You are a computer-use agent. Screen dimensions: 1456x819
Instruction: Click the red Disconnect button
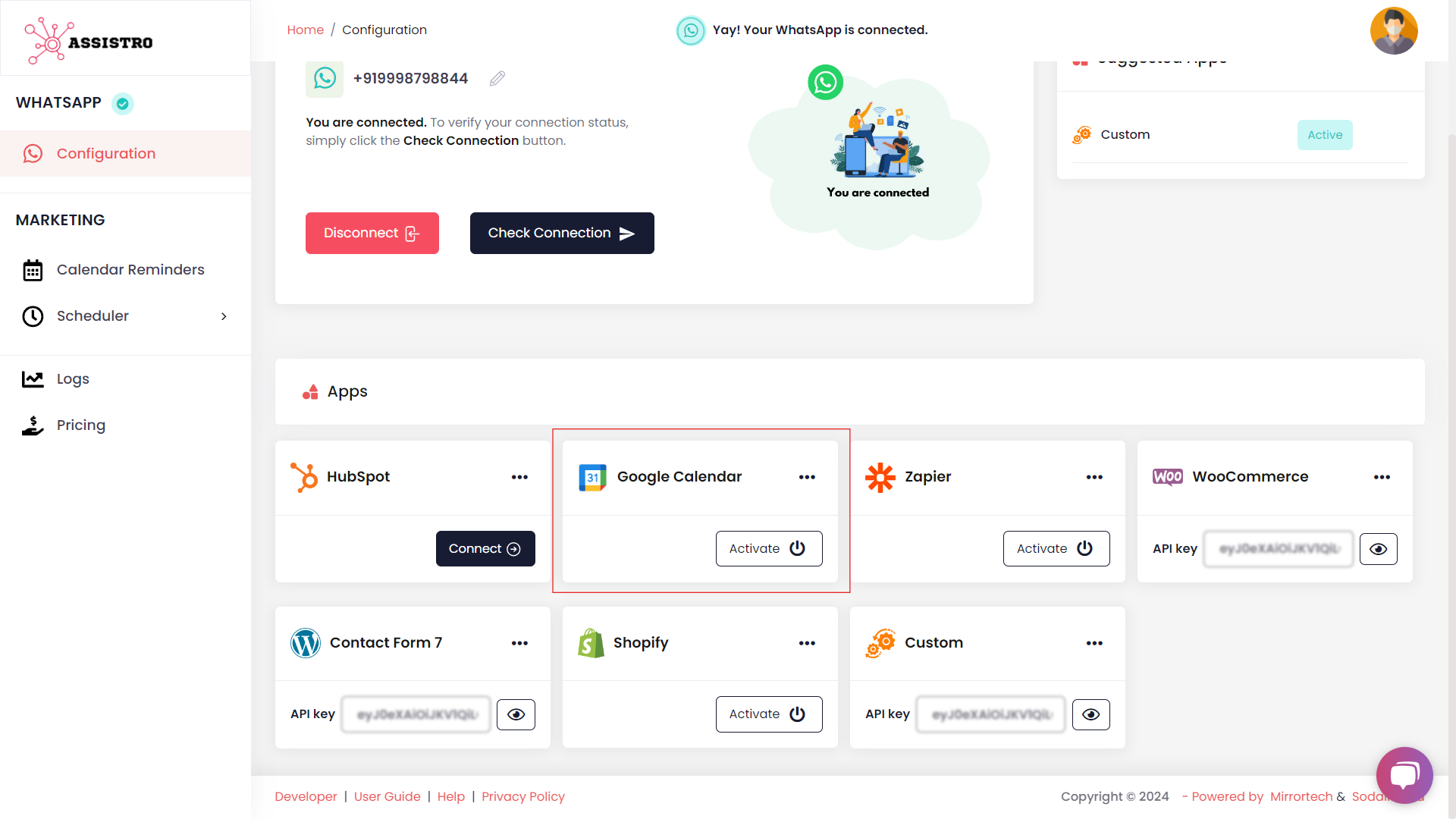[372, 234]
